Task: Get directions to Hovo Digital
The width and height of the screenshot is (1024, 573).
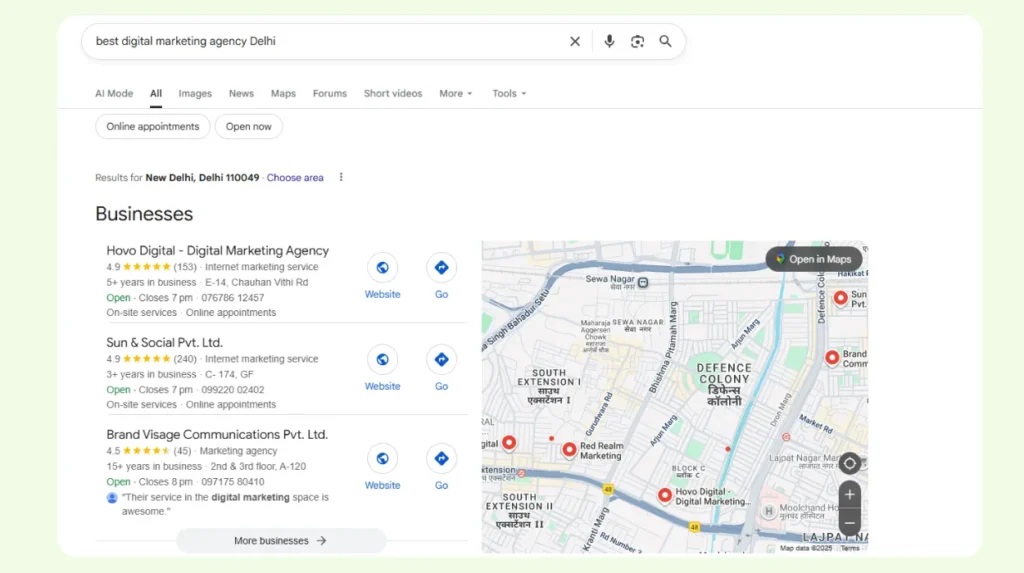Action: coord(441,267)
